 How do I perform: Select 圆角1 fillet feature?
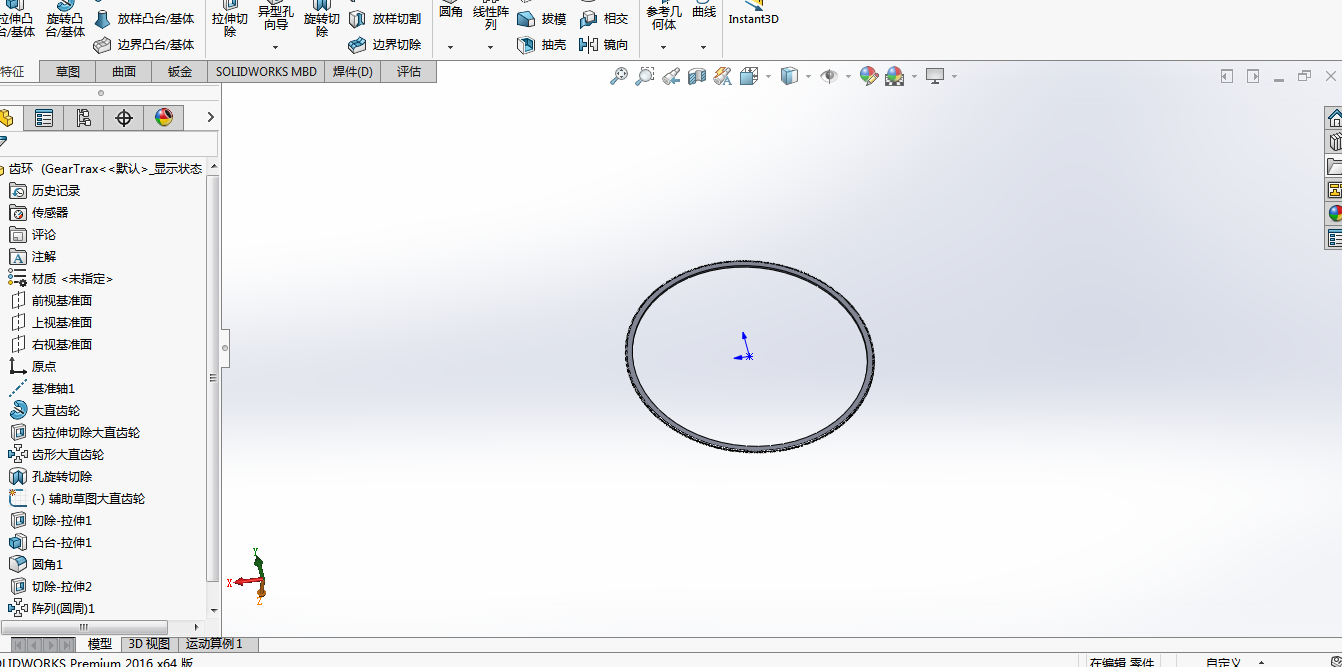[x=36, y=565]
